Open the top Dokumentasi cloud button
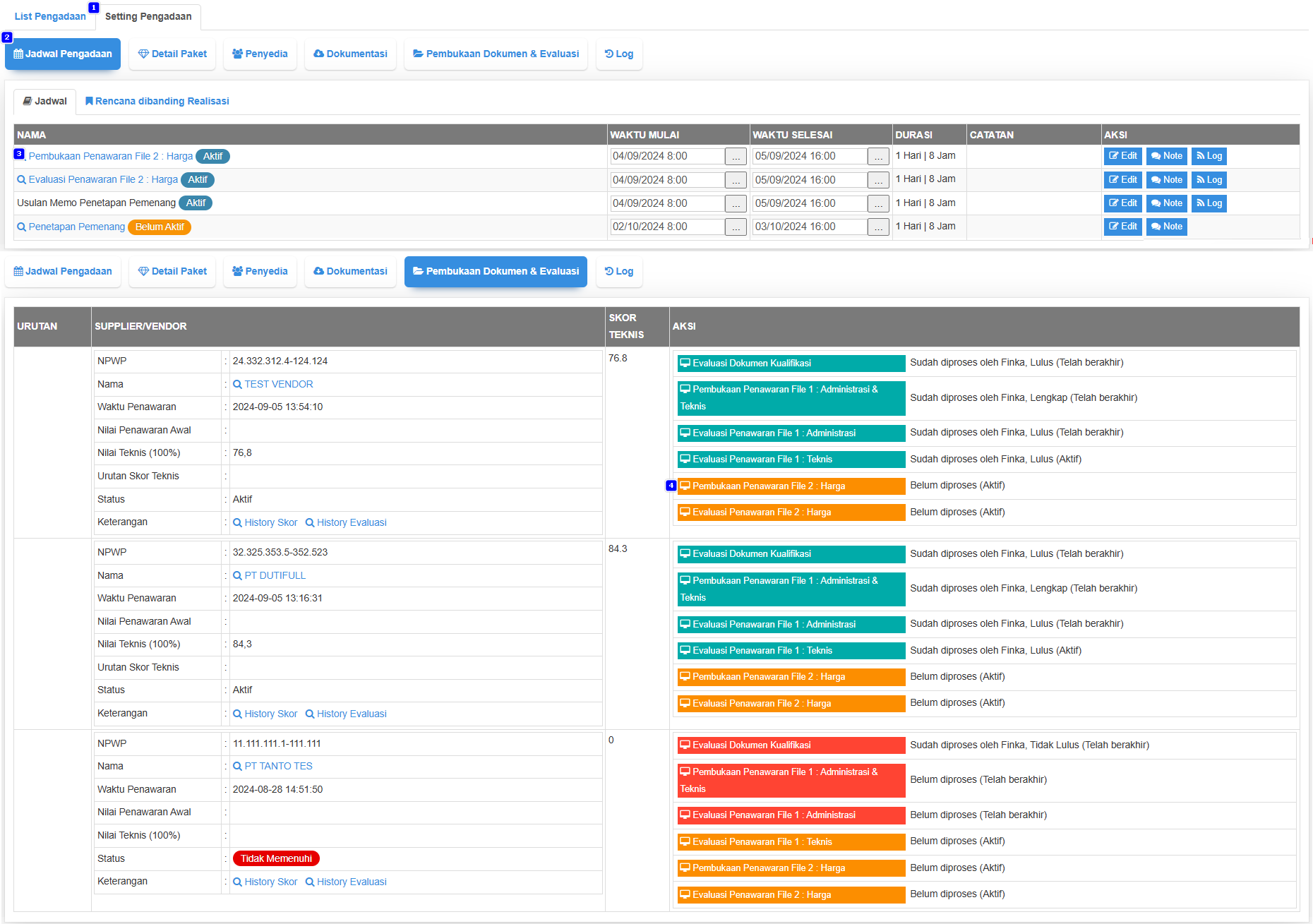The image size is (1313, 924). point(350,54)
